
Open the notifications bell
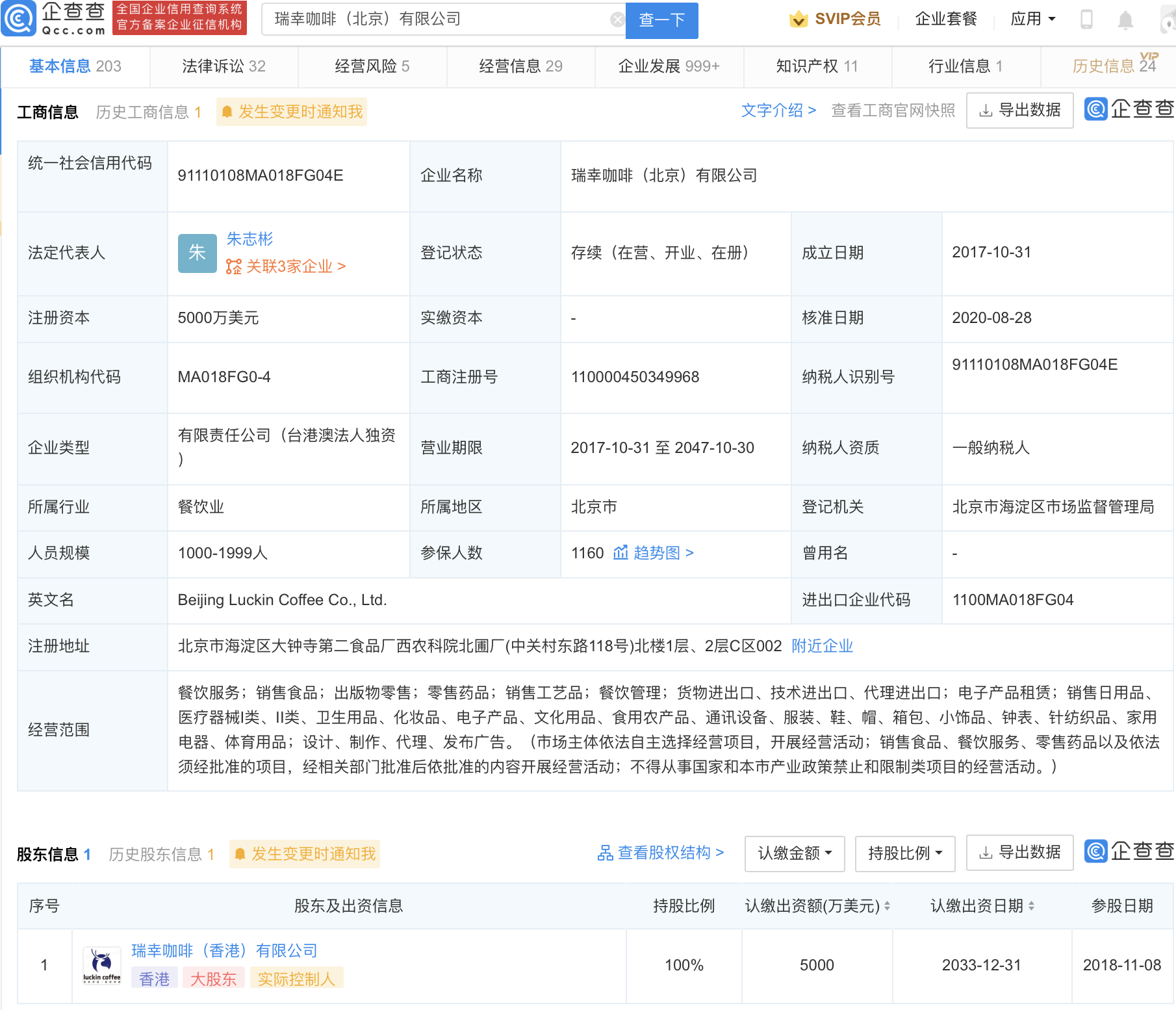pos(1125,20)
